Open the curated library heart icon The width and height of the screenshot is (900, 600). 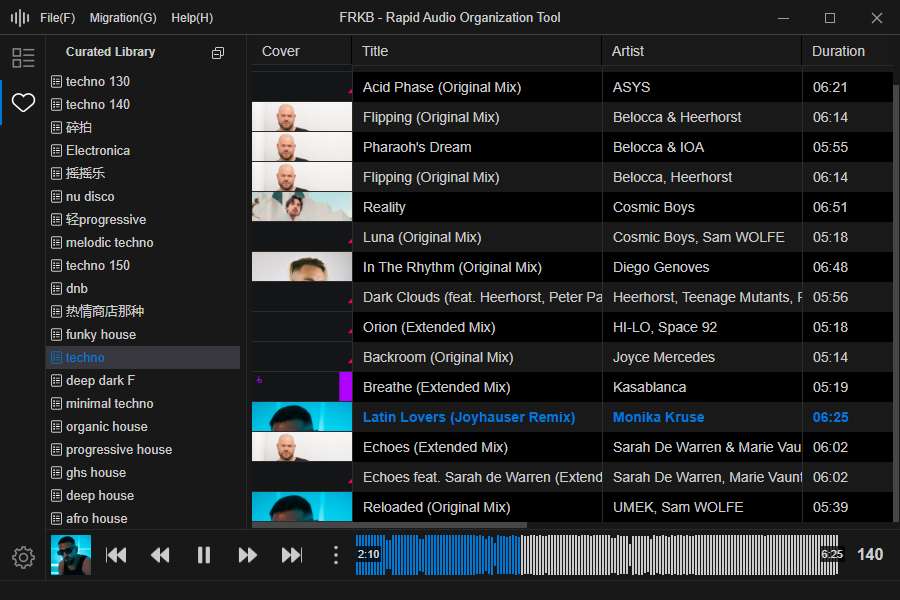[23, 102]
